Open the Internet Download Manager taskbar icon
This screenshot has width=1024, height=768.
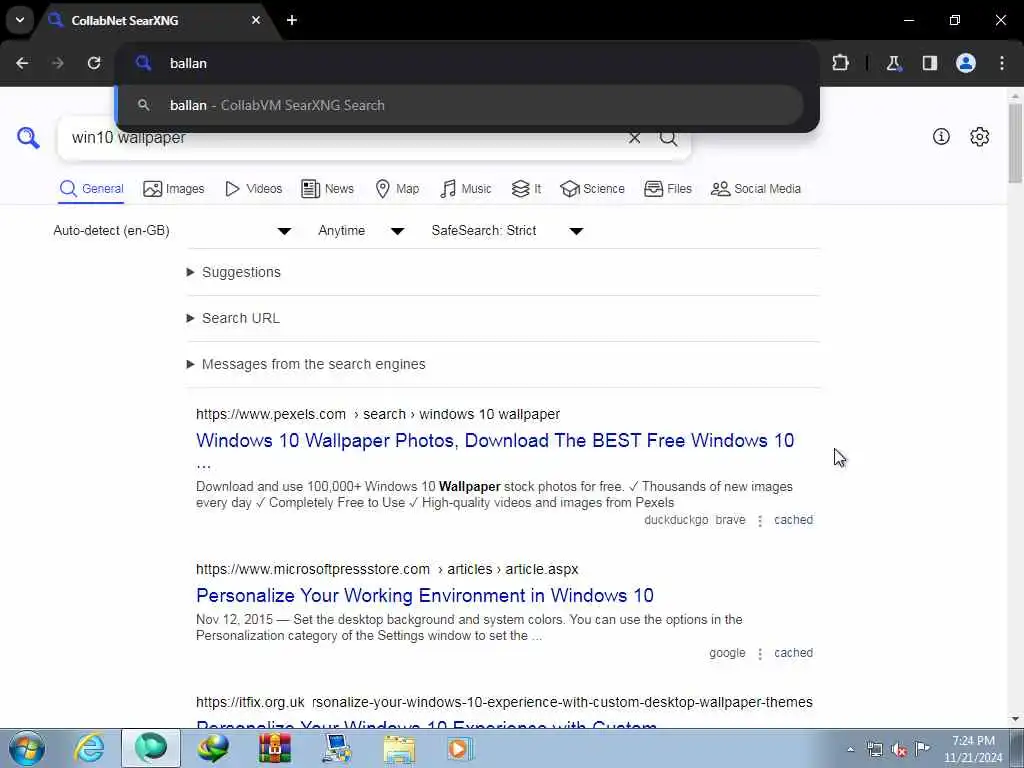click(214, 748)
